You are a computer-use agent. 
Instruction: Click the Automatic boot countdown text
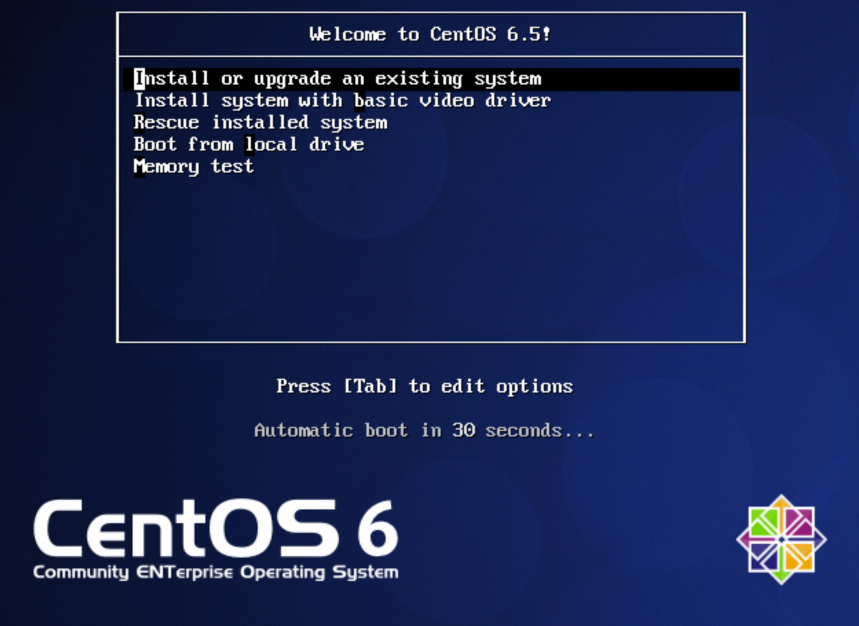pyautogui.click(x=424, y=431)
